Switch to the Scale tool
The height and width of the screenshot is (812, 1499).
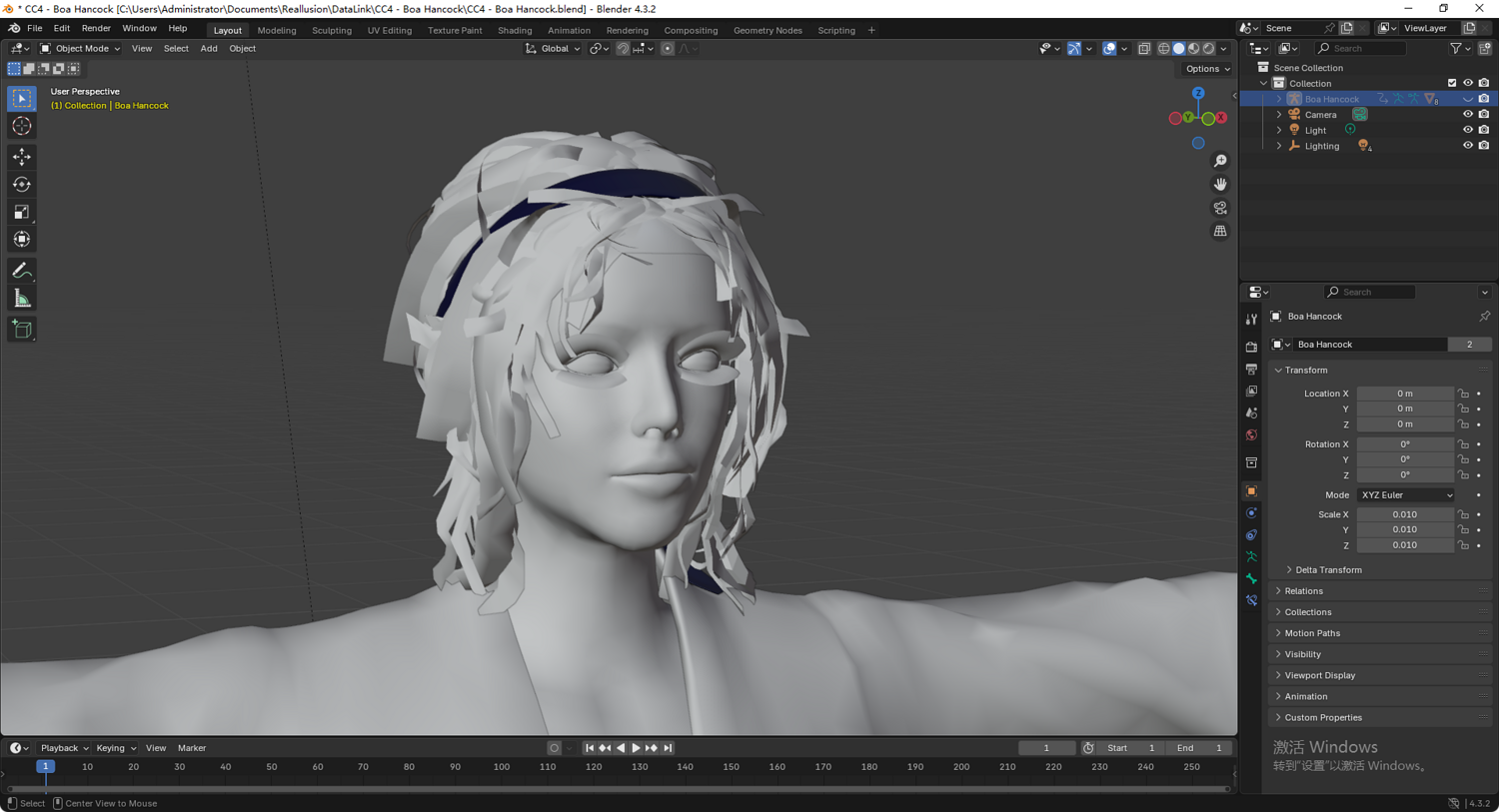click(22, 212)
